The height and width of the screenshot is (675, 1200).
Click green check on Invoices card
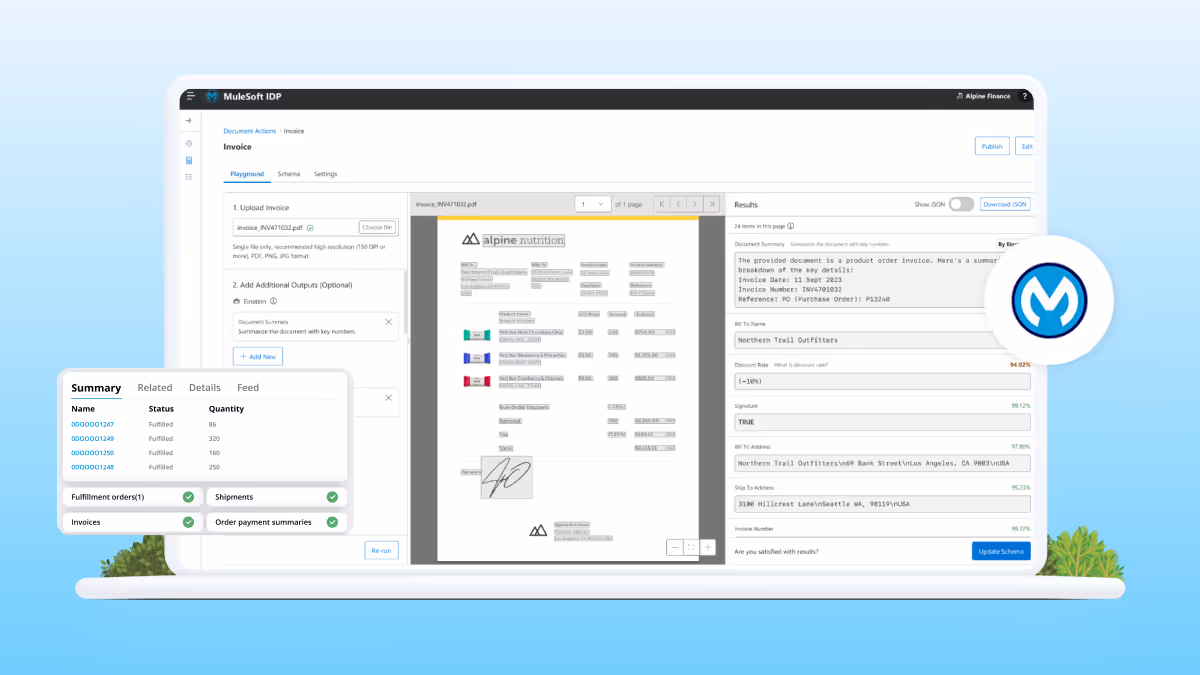coord(188,522)
